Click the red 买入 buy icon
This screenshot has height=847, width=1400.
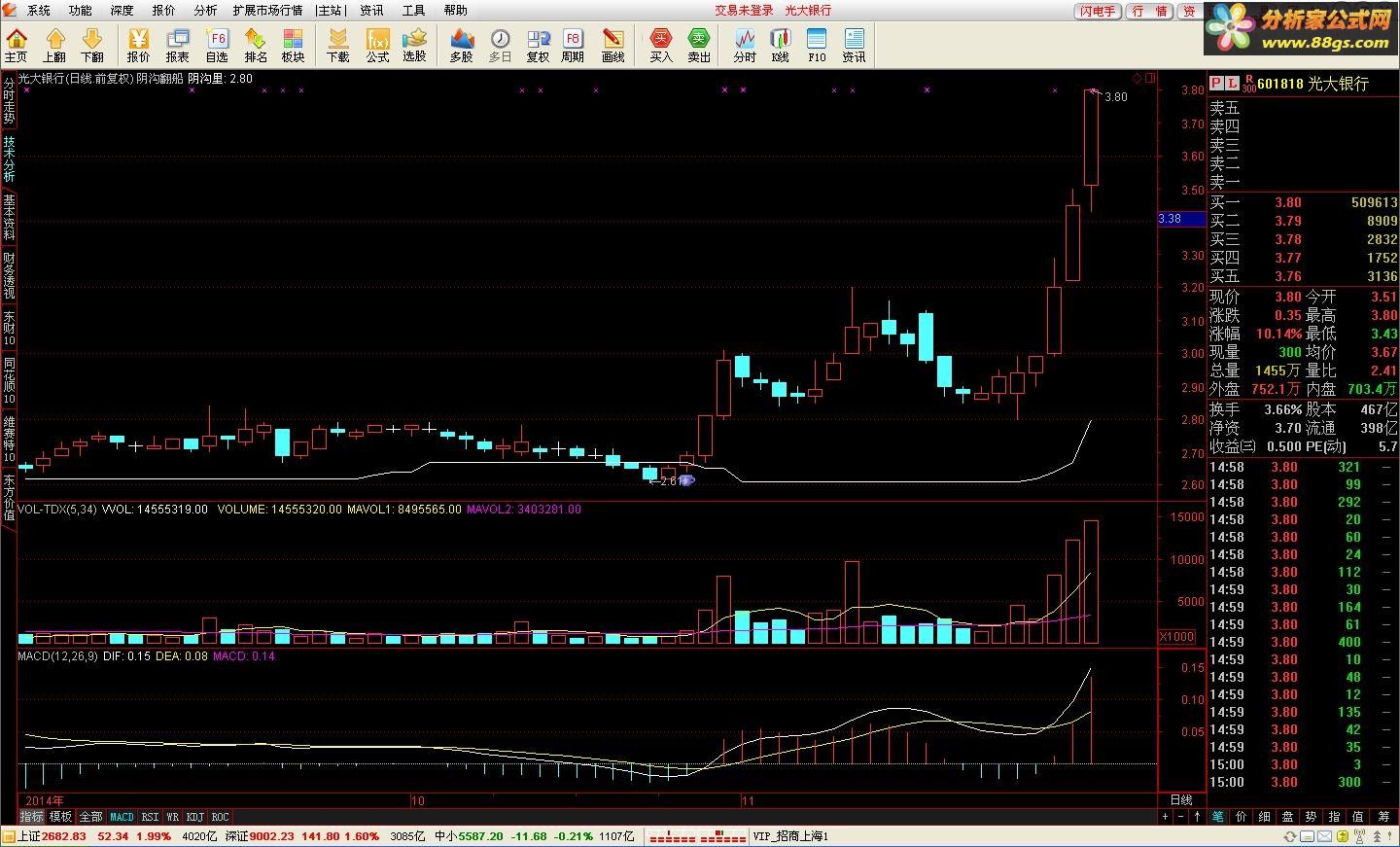pos(661,45)
